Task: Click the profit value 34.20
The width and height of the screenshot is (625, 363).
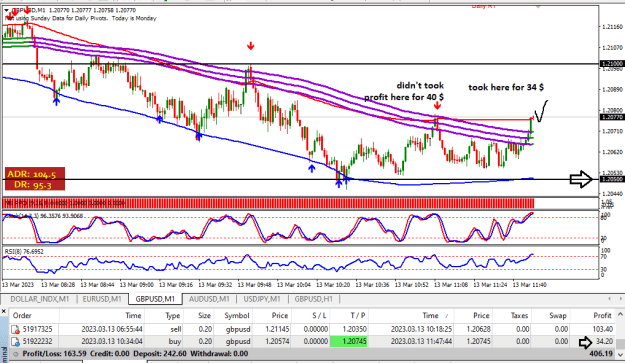Action: click(604, 342)
